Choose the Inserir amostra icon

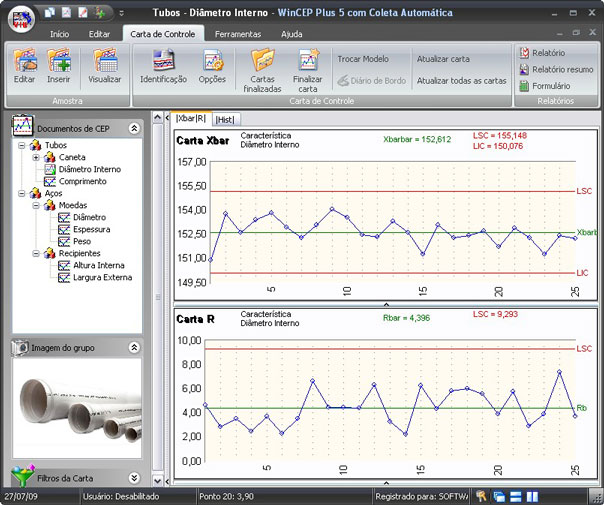(x=59, y=60)
